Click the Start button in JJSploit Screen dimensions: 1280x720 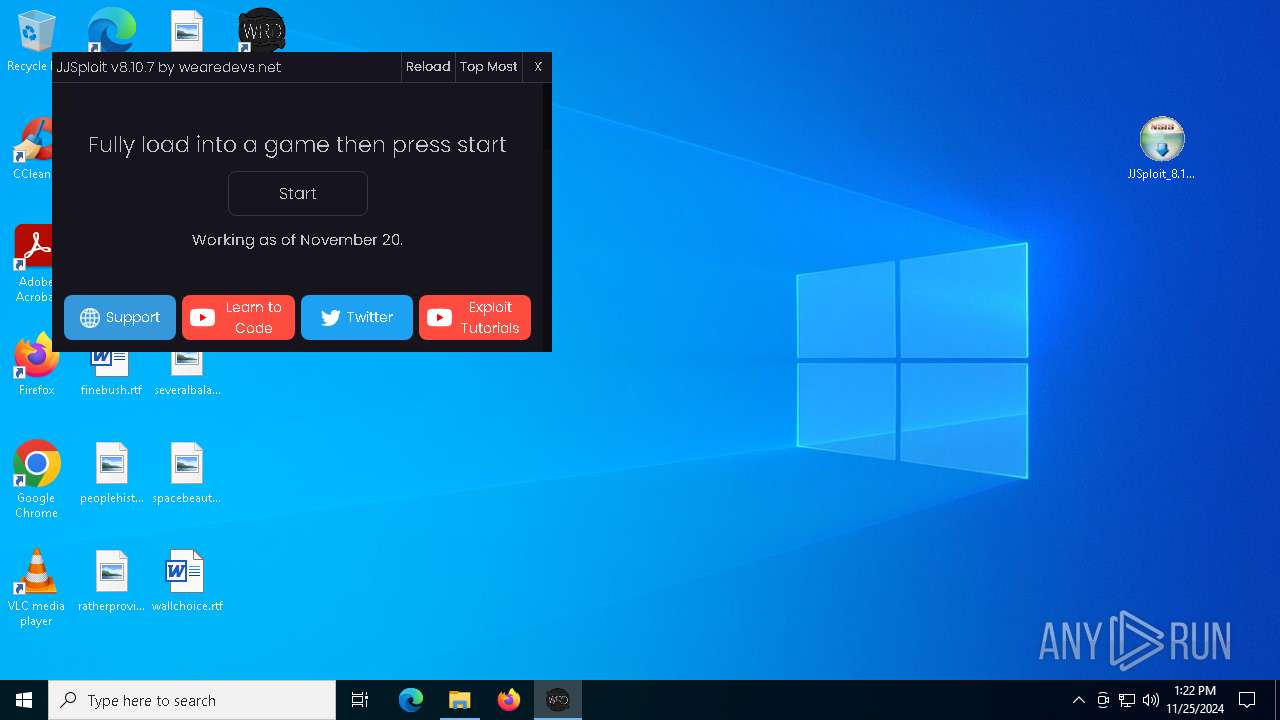point(298,193)
